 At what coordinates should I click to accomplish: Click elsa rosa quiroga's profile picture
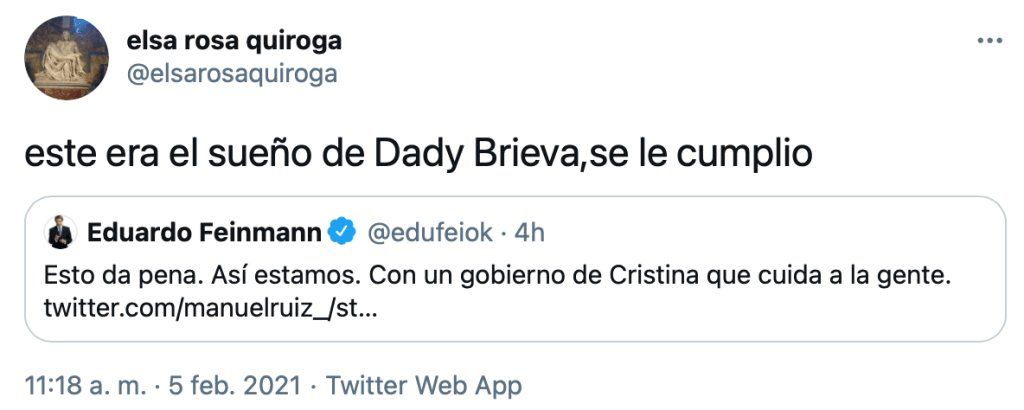66,58
